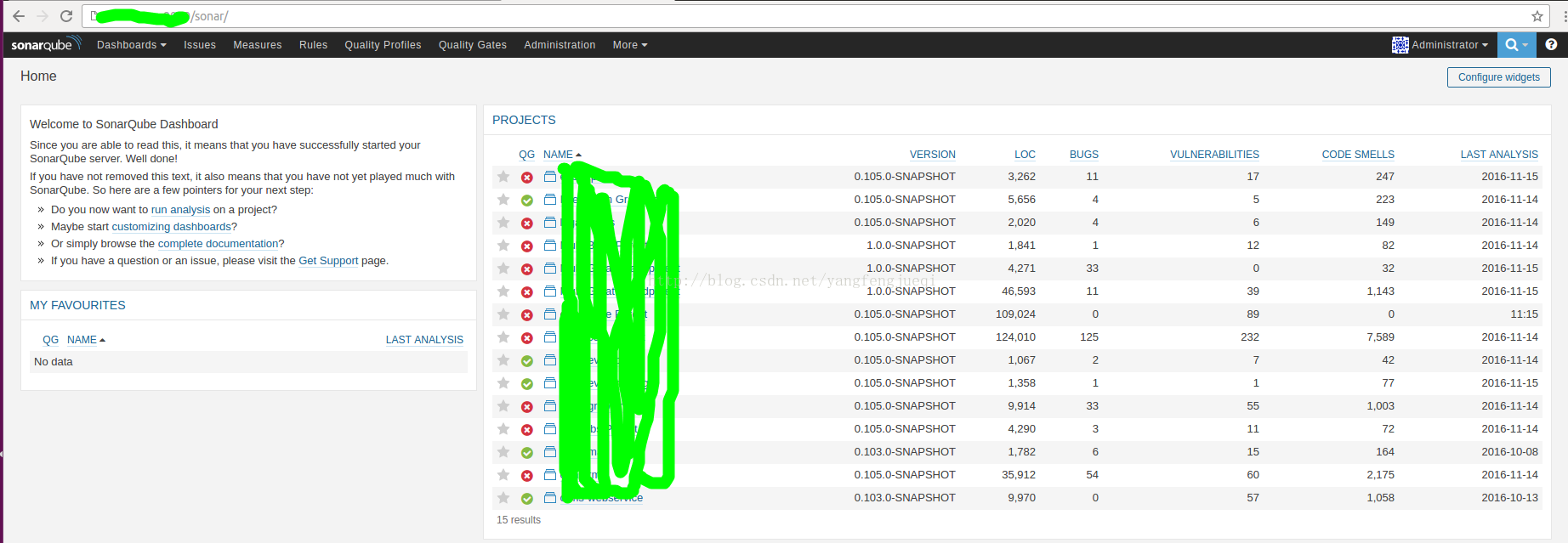Image resolution: width=1568 pixels, height=543 pixels.
Task: Expand the Administrator account dropdown
Action: coord(1450,45)
